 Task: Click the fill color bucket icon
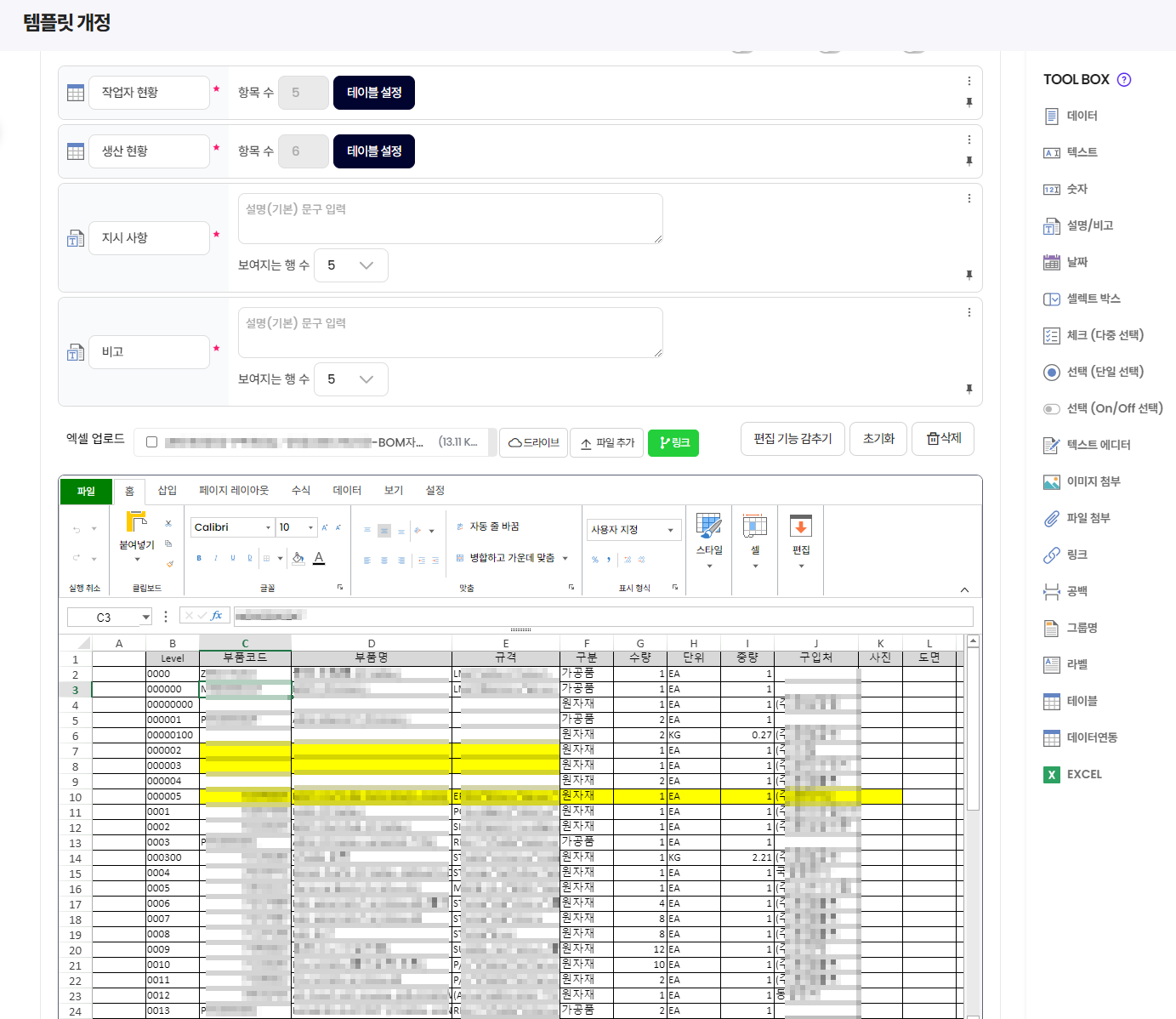298,558
